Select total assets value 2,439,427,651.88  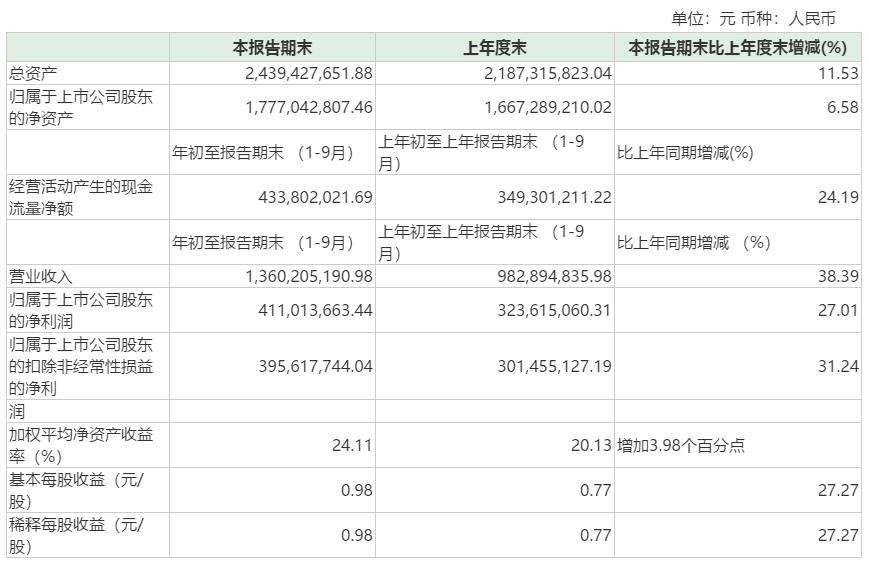(308, 73)
